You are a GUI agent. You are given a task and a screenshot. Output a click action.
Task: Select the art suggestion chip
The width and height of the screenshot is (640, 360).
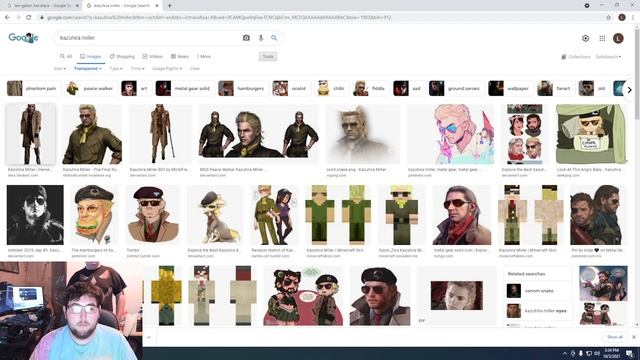click(135, 89)
